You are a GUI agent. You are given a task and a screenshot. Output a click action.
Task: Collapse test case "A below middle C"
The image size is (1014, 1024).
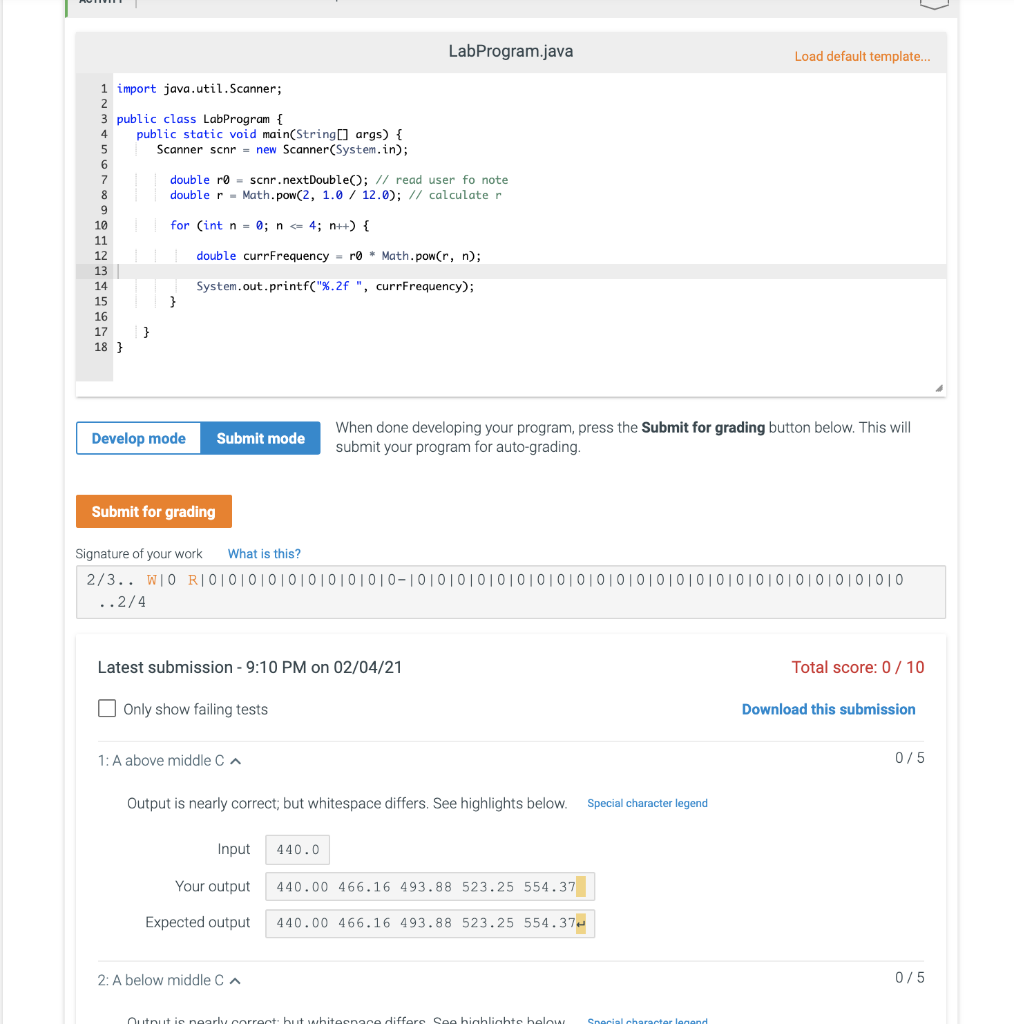(234, 980)
